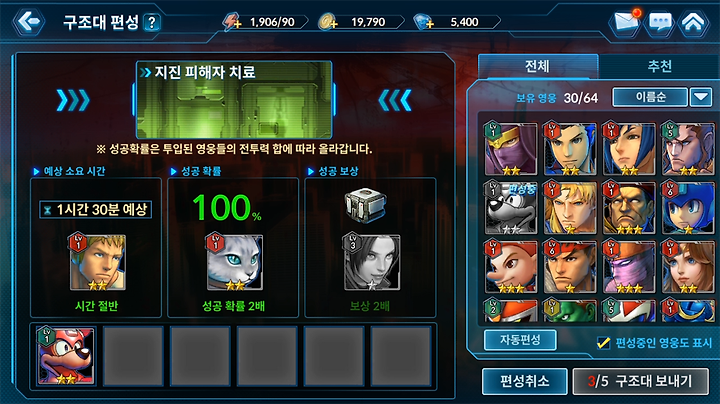Screen dimensions: 720x404
Task: Open the help question mark icon
Action: pos(152,22)
